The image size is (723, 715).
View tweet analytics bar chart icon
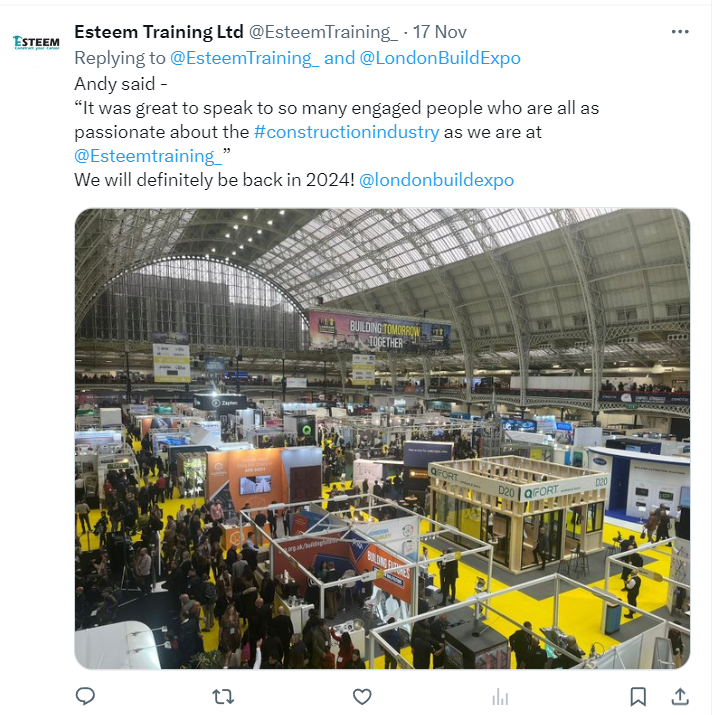[500, 696]
